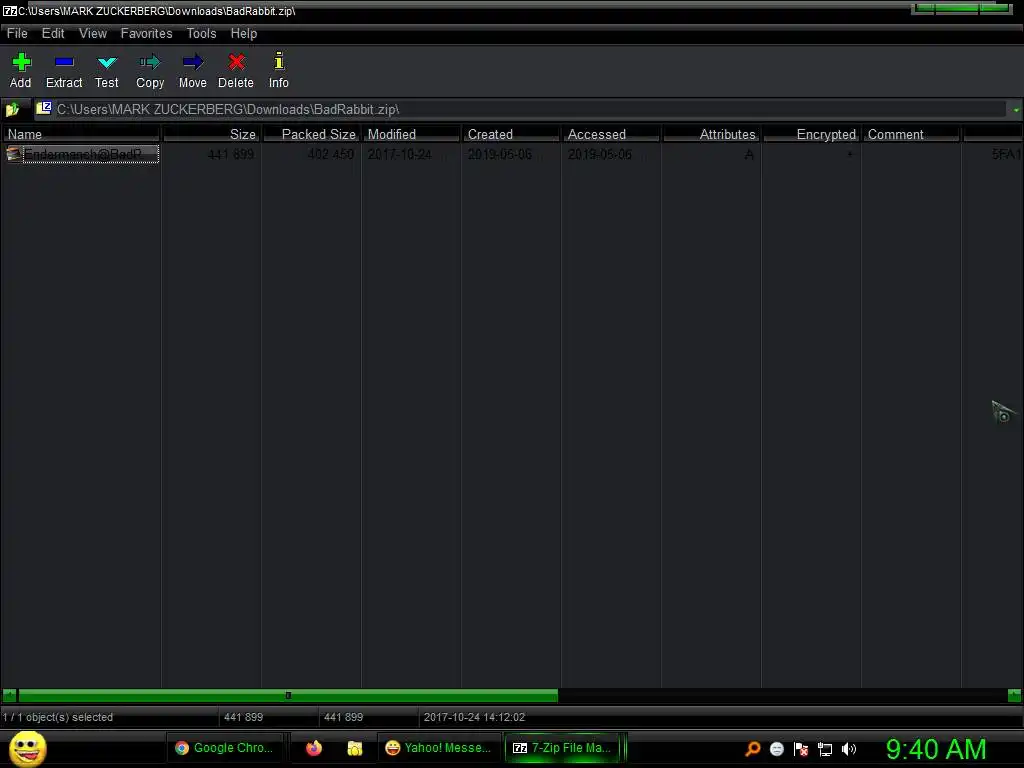1024x768 pixels.
Task: Click the 2017-10-24 modified date cell
Action: click(400, 155)
